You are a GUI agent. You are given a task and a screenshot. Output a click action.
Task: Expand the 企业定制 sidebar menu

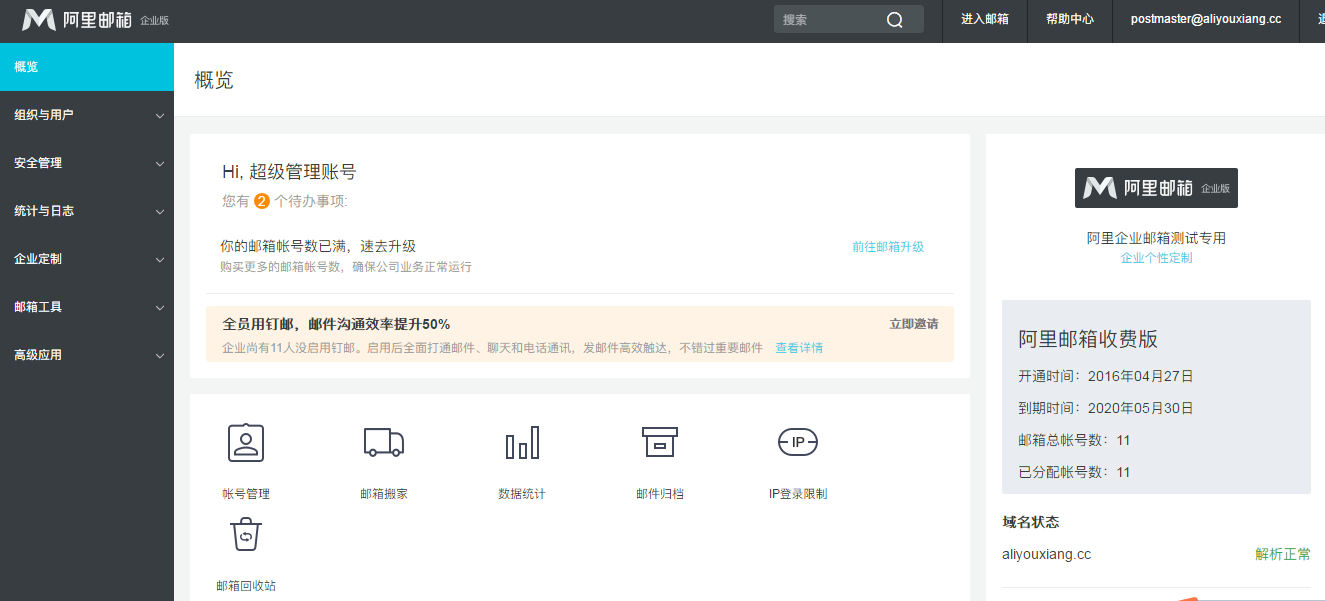(x=87, y=259)
